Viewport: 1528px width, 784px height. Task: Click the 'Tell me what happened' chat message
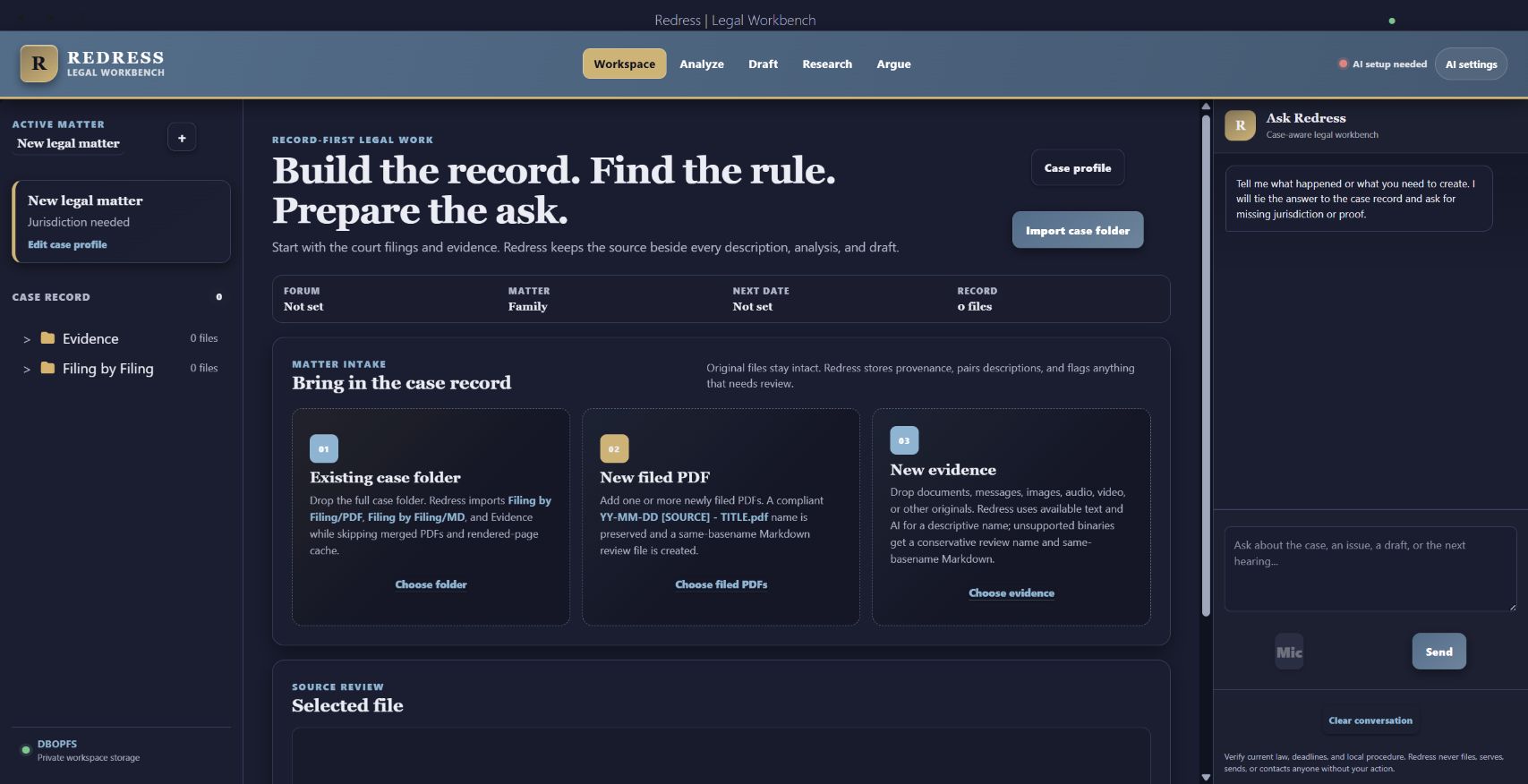[x=1358, y=199]
